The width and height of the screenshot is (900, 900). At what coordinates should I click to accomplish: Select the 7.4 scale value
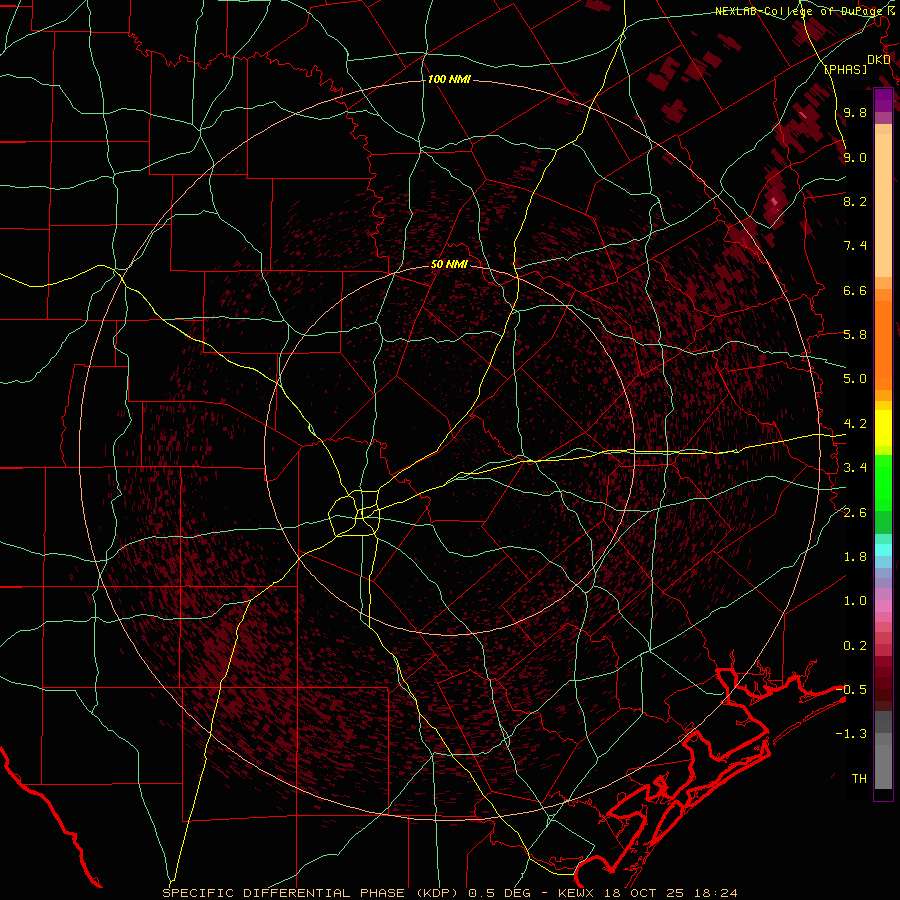855,246
